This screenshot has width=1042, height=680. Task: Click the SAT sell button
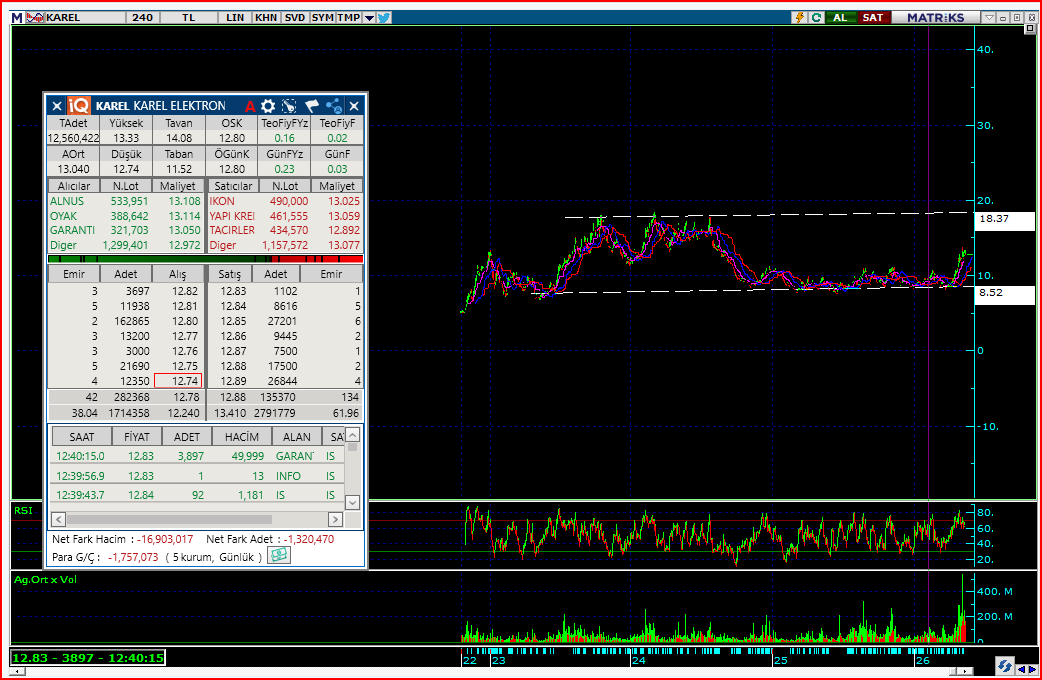(x=873, y=17)
